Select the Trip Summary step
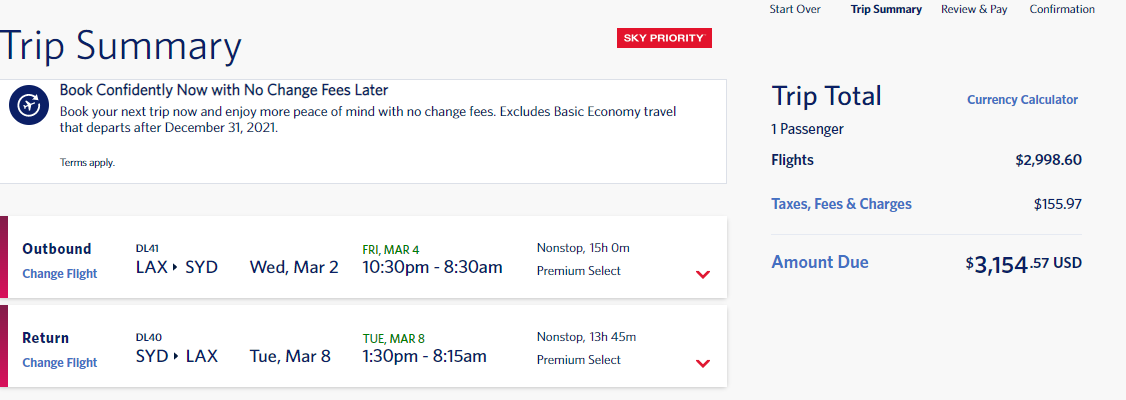This screenshot has width=1126, height=400. [886, 9]
